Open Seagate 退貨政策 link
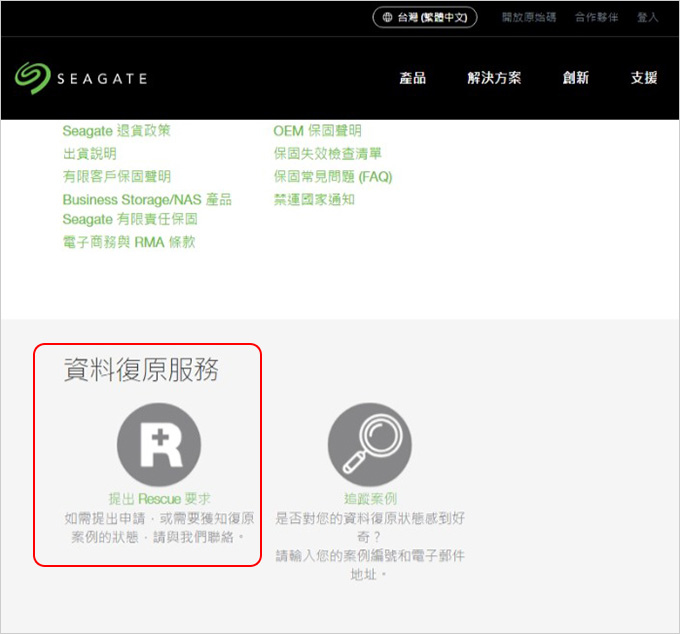The image size is (680, 634). [x=117, y=131]
